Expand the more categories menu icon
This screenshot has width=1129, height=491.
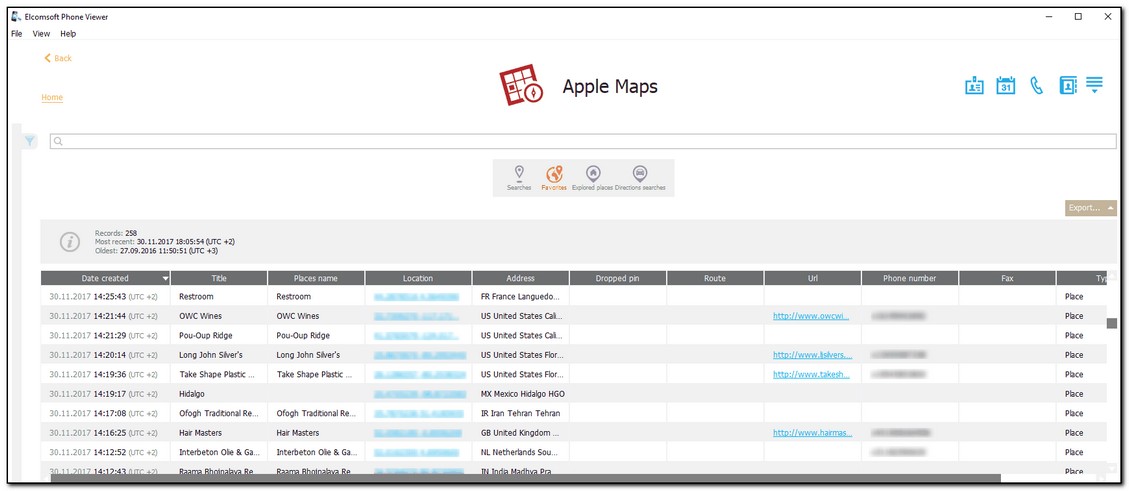click(x=1095, y=85)
